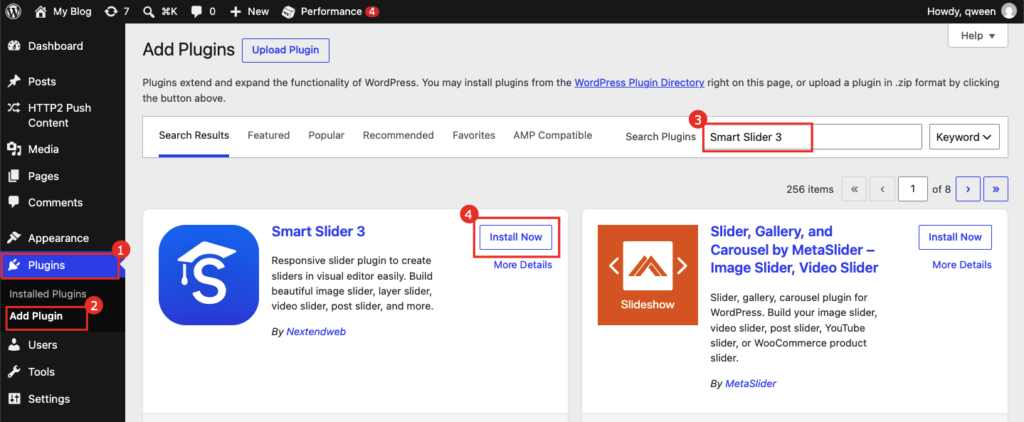
Task: Click the Dashboard gauge icon
Action: 14,46
